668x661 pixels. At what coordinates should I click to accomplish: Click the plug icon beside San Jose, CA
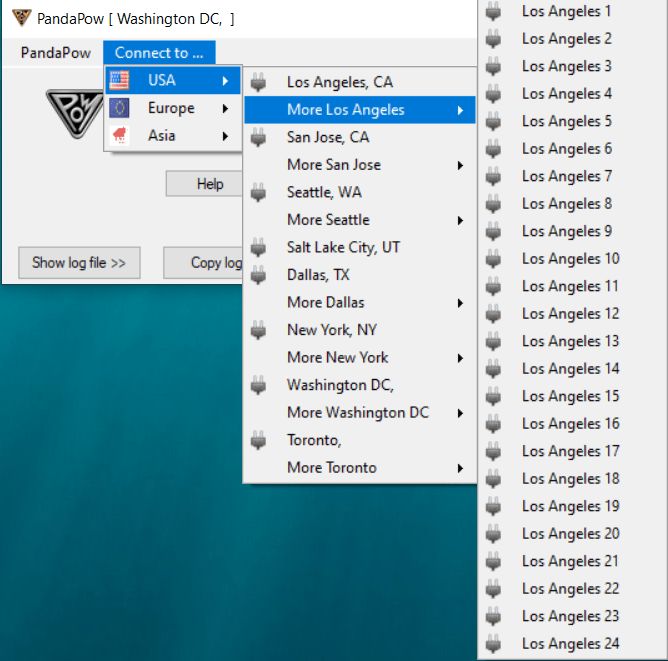click(x=258, y=137)
